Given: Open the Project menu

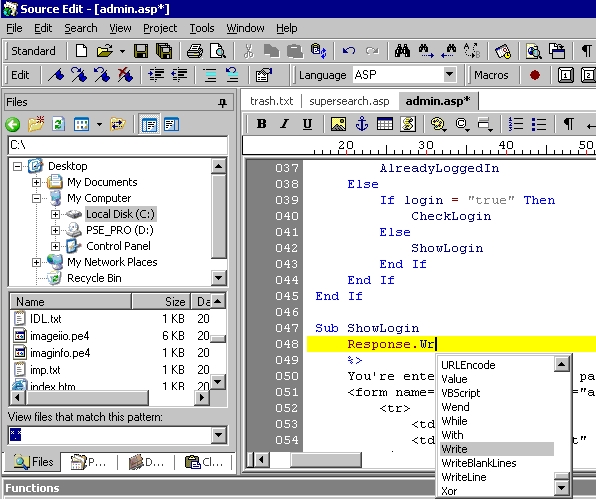Looking at the screenshot, I should point(160,29).
